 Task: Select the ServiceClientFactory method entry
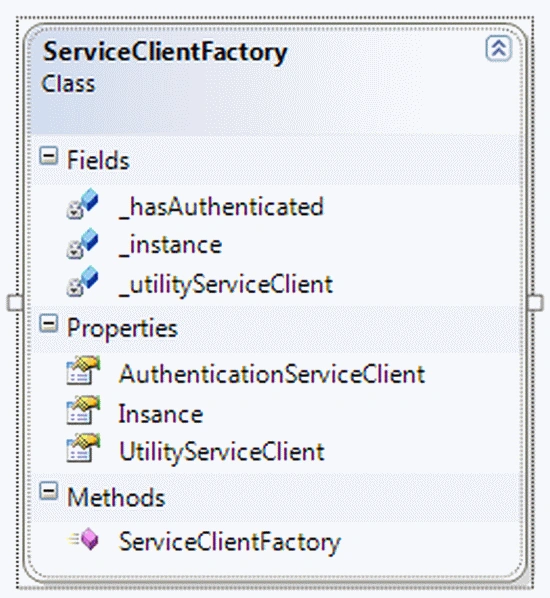tap(230, 543)
